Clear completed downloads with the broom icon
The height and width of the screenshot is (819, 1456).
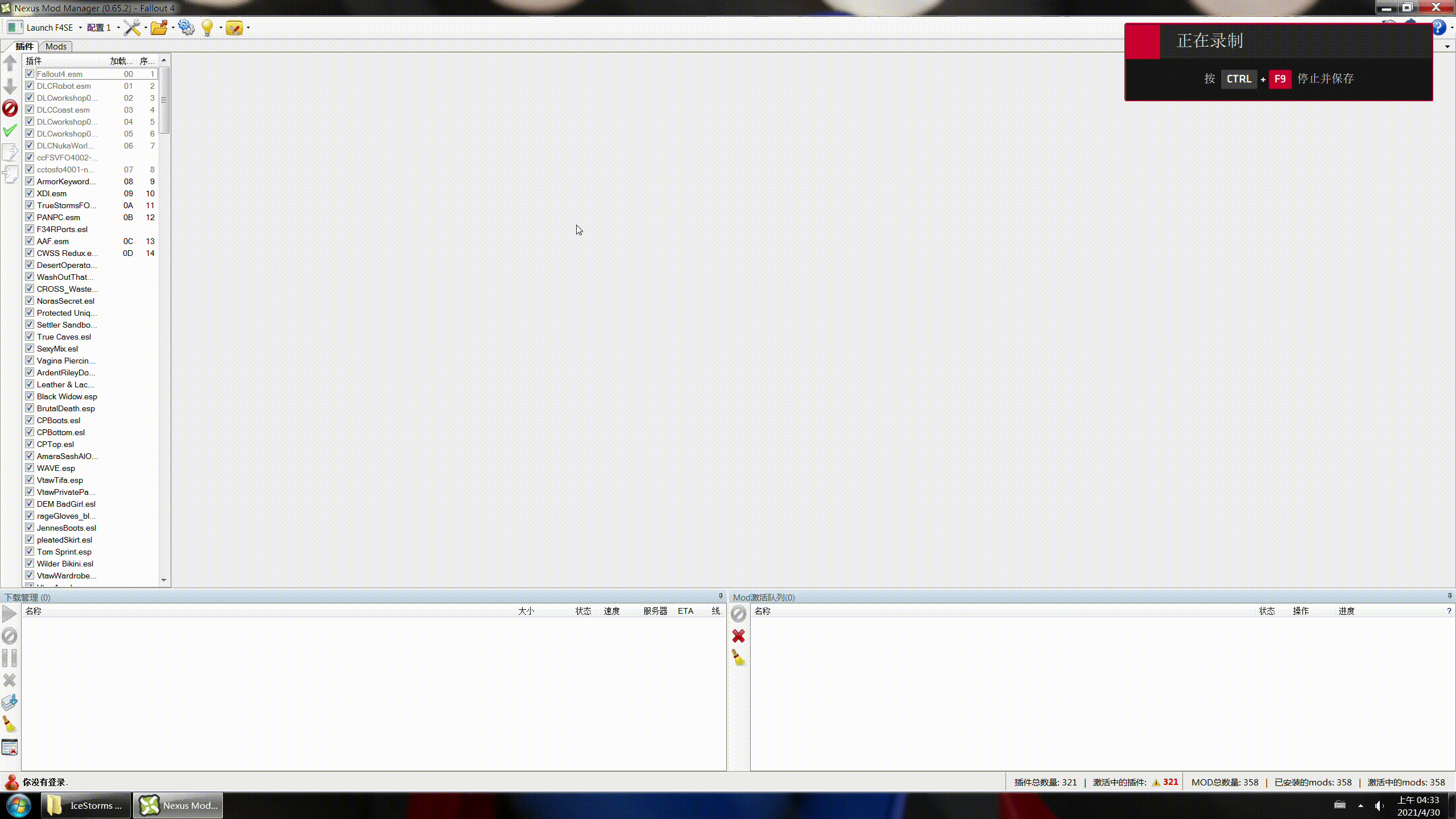coord(10,724)
